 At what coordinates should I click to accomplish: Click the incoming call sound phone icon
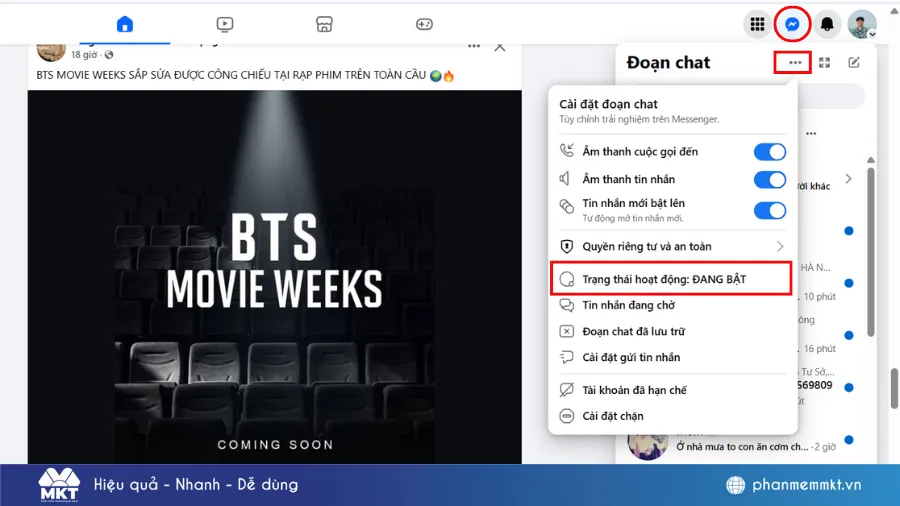(x=567, y=151)
